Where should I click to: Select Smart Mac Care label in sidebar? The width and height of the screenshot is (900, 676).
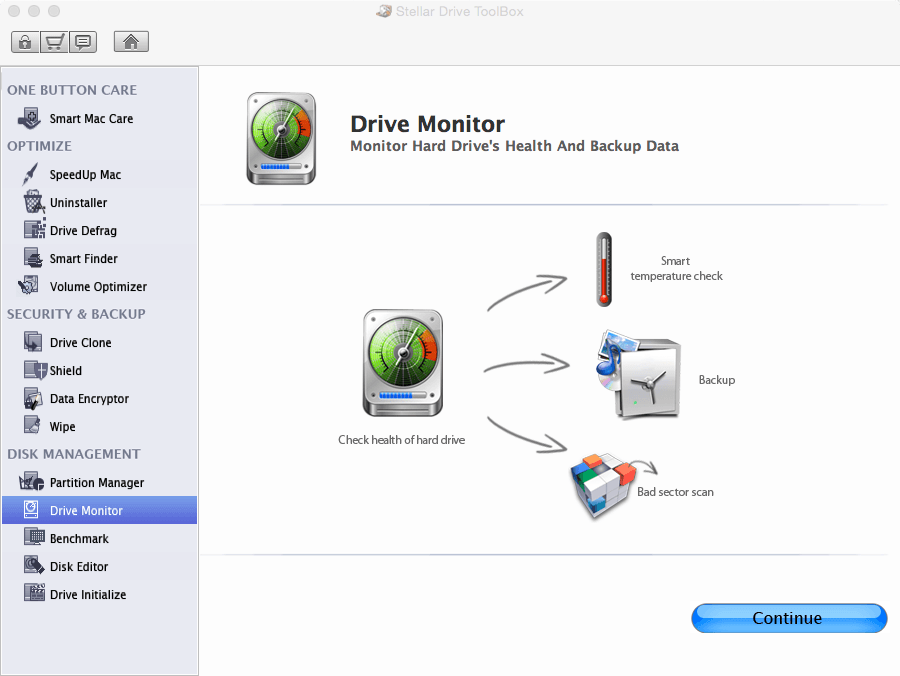pyautogui.click(x=91, y=119)
